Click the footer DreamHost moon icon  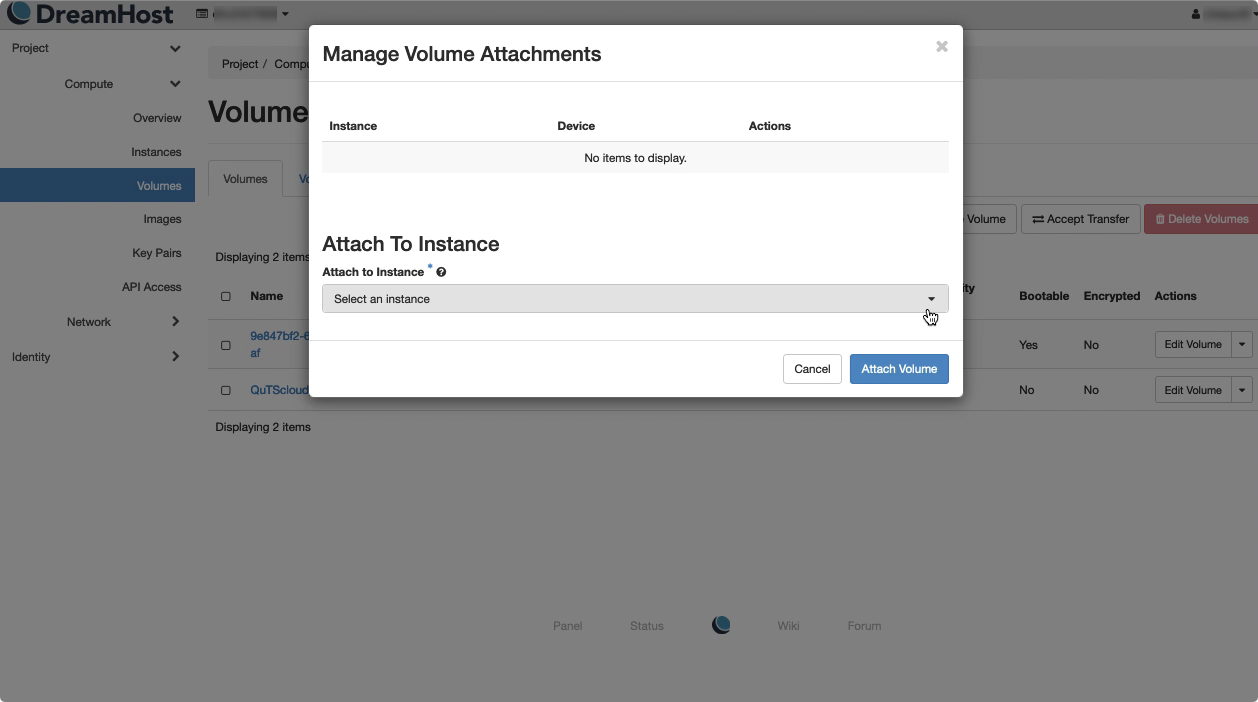tap(721, 625)
